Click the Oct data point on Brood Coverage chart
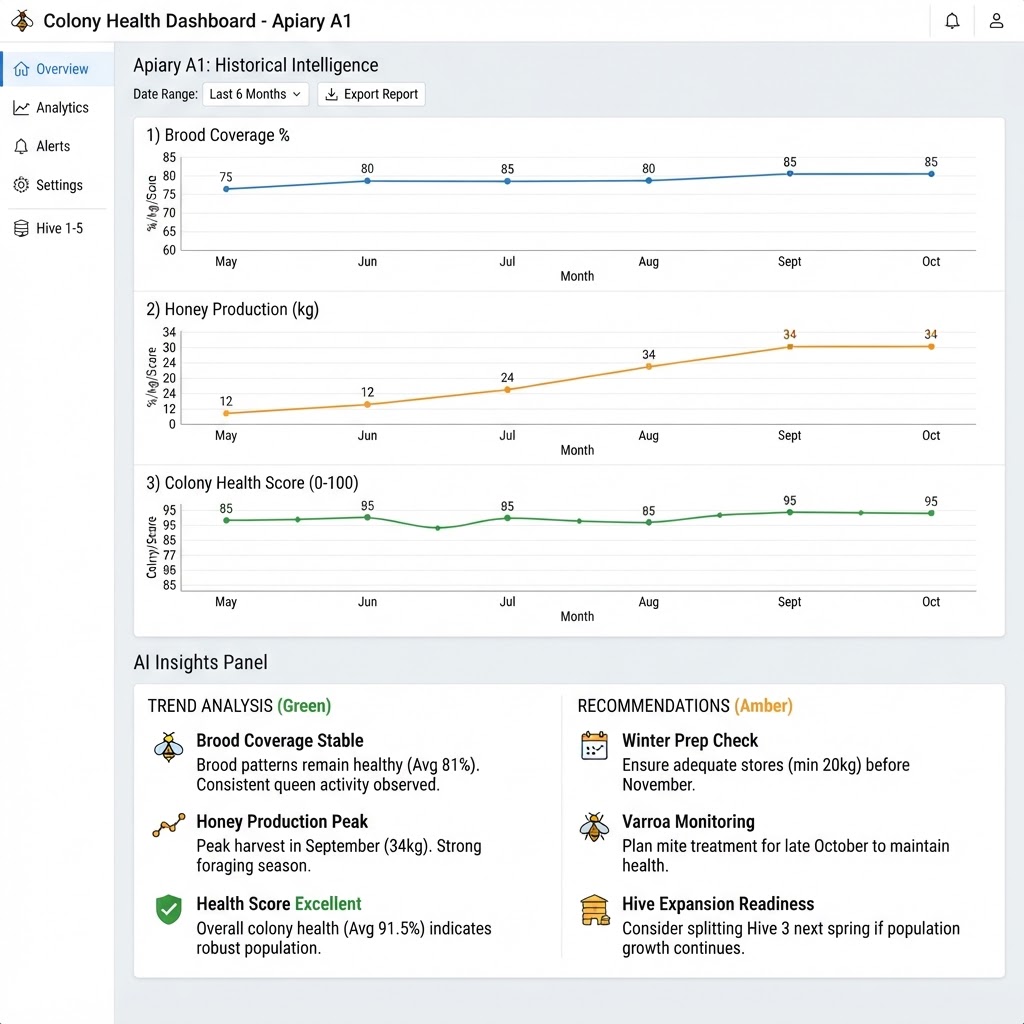 point(931,174)
